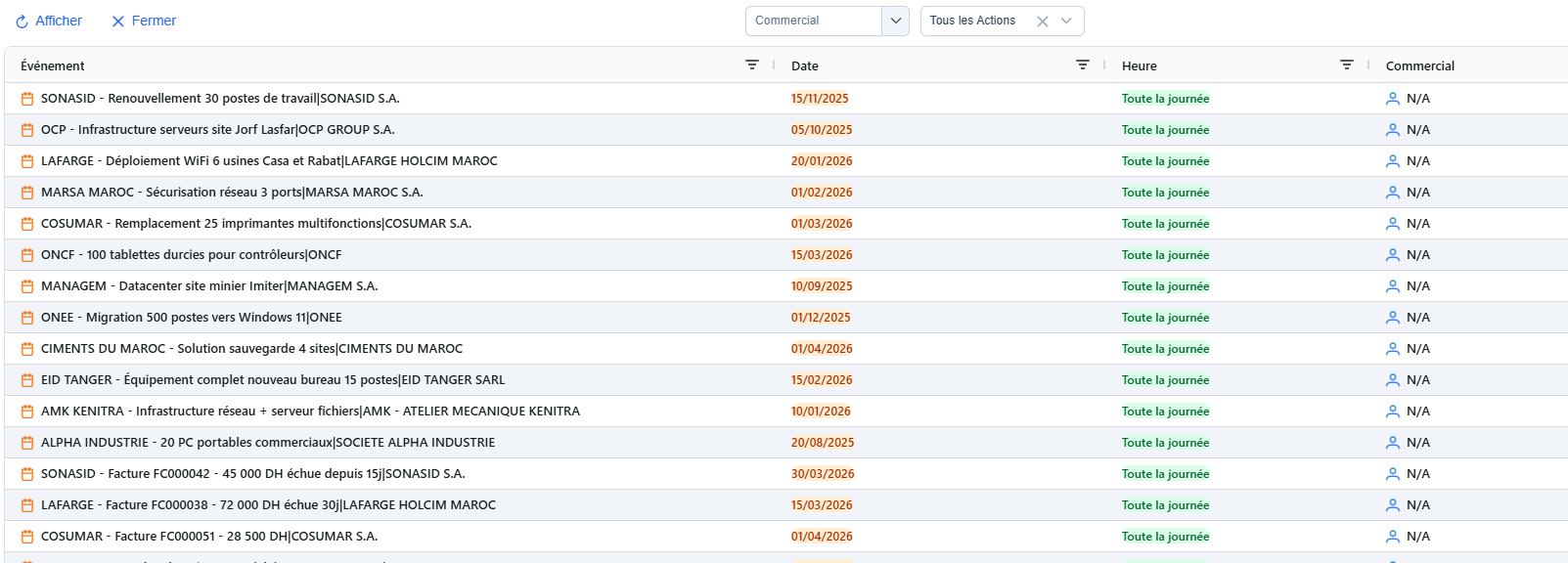Open filter menu for Date column
Viewport: 1568px width, 563px height.
1083,65
